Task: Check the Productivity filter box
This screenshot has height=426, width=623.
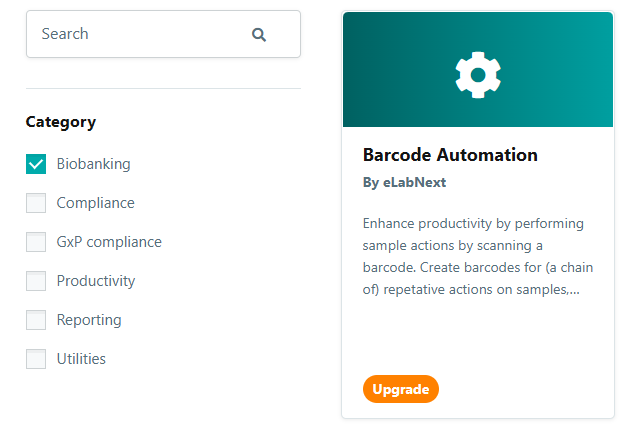Action: point(36,281)
